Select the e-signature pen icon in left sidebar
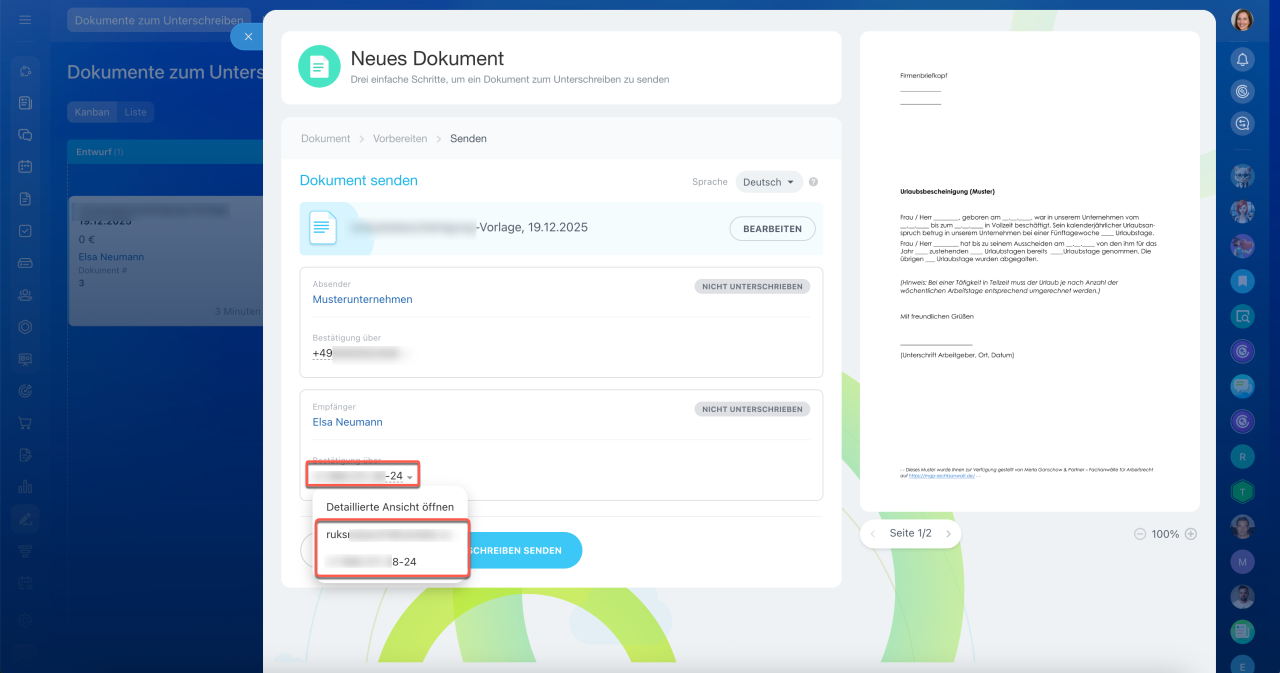The image size is (1280, 673). tap(25, 518)
